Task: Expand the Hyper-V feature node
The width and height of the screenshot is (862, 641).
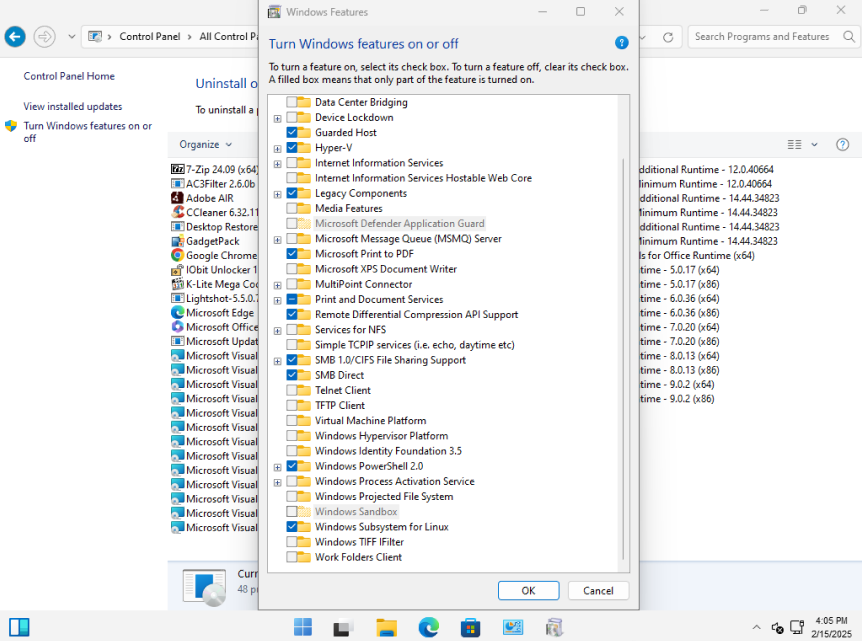Action: click(278, 148)
